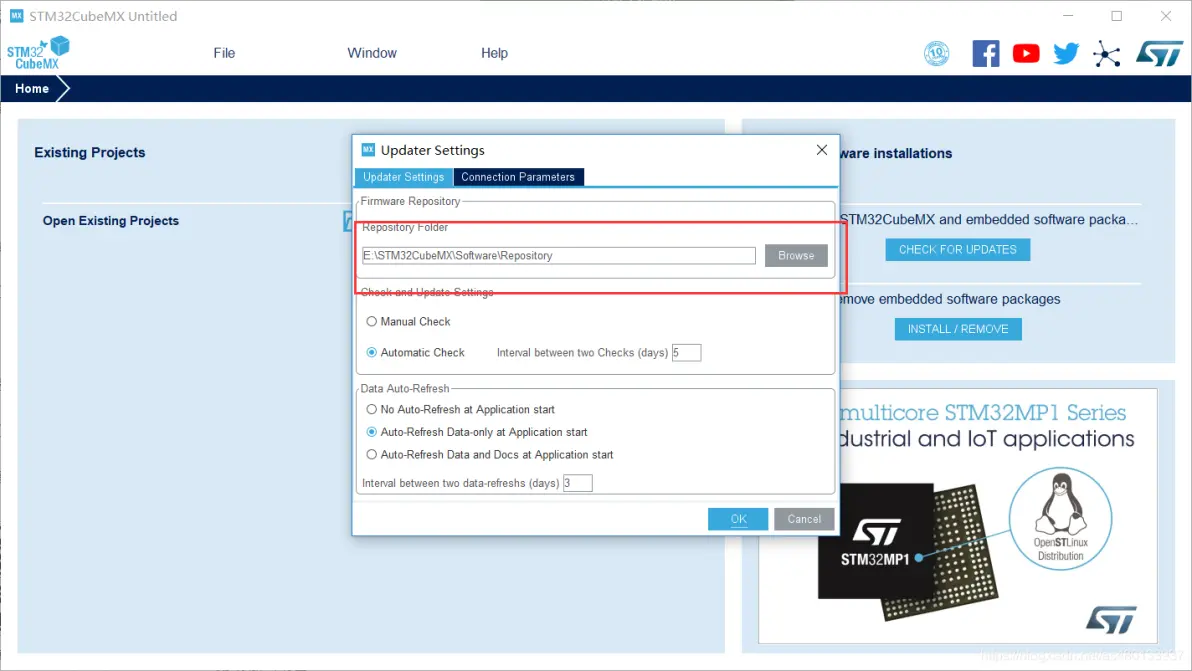Viewport: 1192px width, 671px height.
Task: Open the Twitter bird icon
Action: point(1066,53)
